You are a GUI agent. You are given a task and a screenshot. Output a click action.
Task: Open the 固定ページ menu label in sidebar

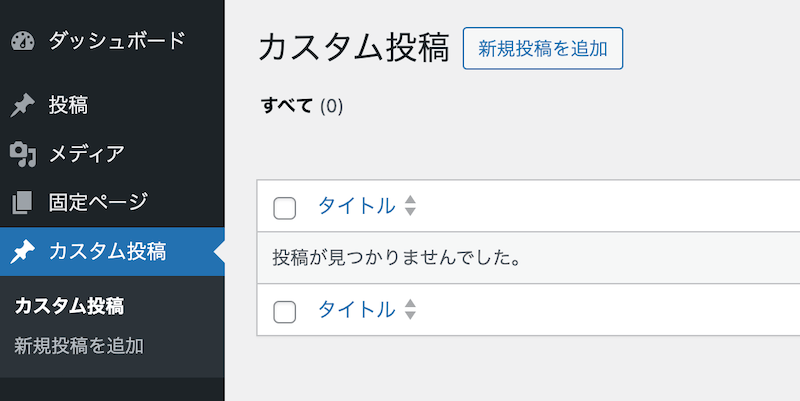[x=98, y=202]
